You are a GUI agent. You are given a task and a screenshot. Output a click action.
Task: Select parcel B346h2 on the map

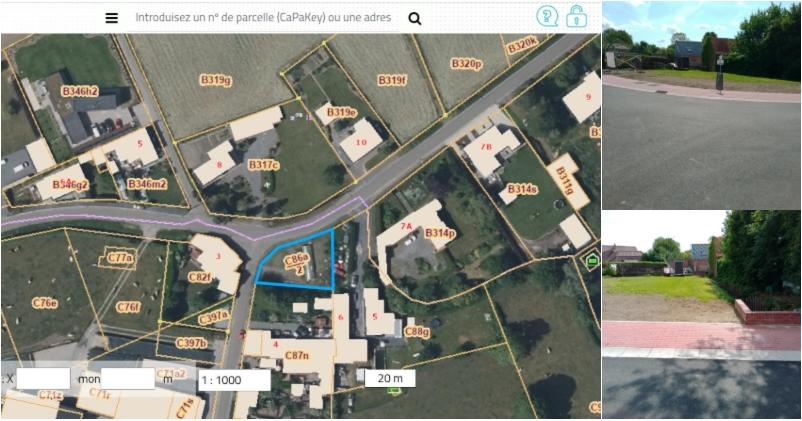[x=80, y=91]
